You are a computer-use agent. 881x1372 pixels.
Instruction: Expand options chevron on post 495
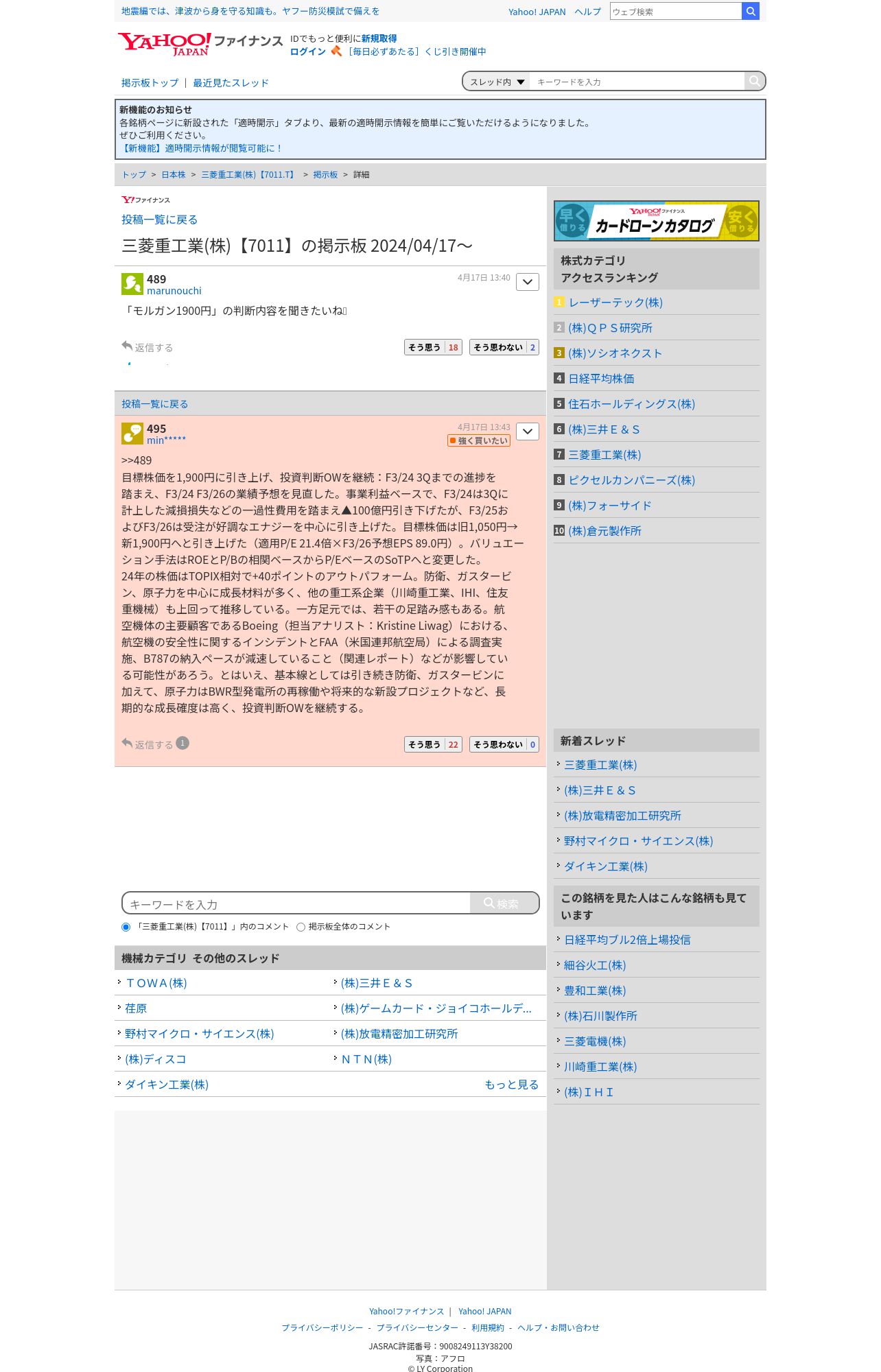528,431
